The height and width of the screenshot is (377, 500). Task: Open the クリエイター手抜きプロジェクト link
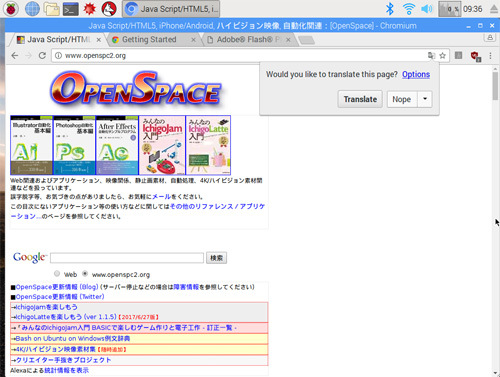63,360
